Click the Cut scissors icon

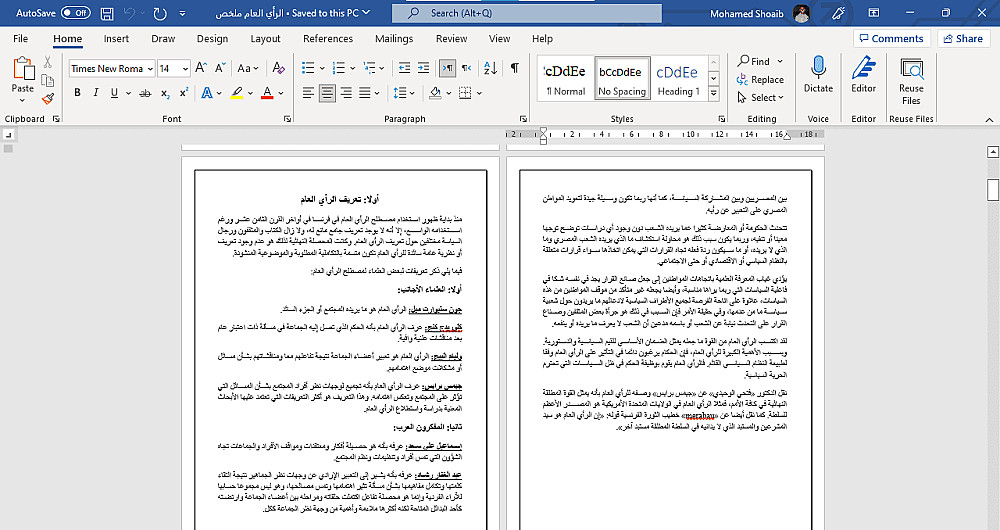pyautogui.click(x=47, y=62)
